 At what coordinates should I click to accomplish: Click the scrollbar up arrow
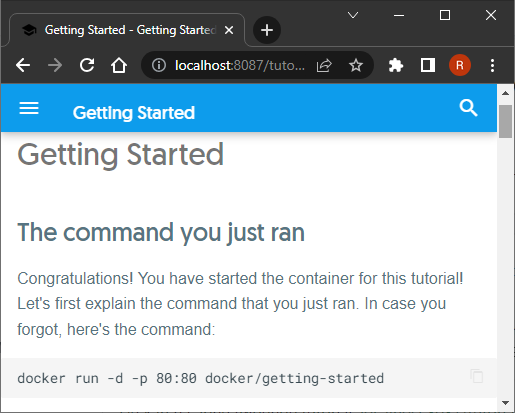pos(505,93)
